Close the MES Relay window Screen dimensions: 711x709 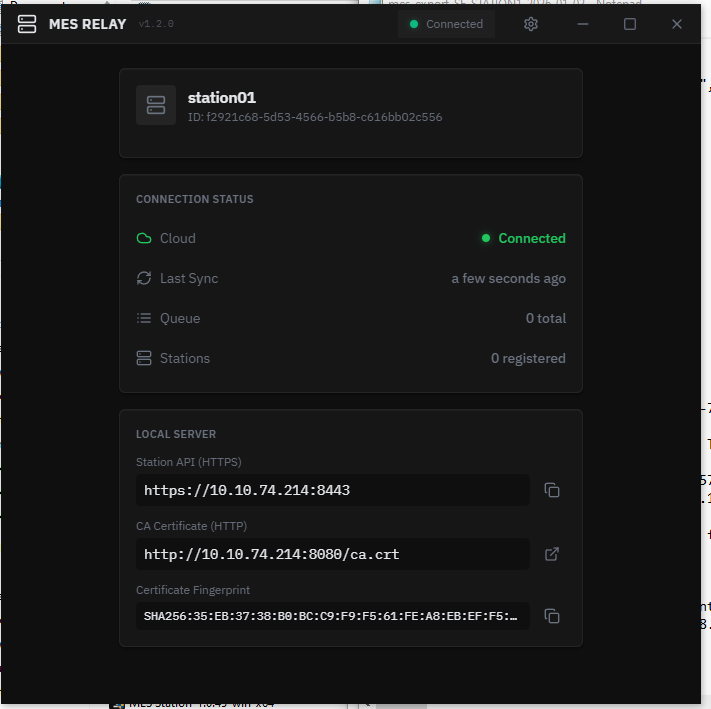click(677, 24)
